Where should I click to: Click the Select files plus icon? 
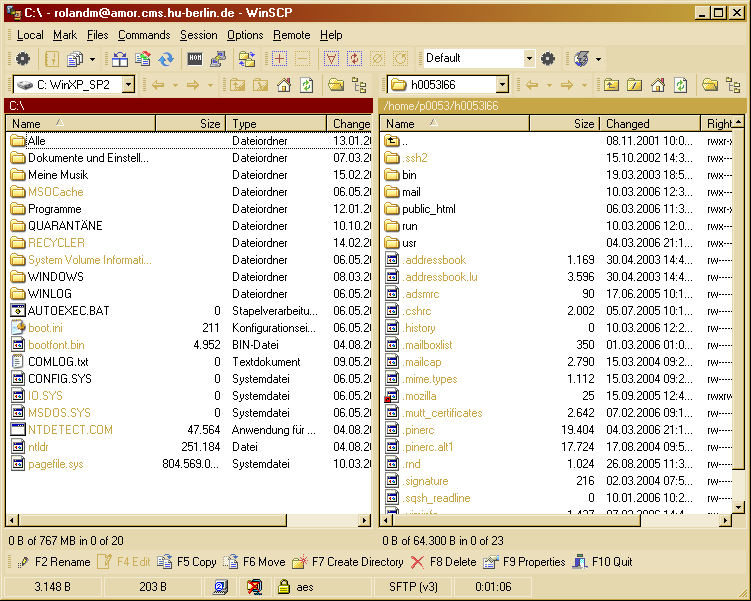coord(280,59)
